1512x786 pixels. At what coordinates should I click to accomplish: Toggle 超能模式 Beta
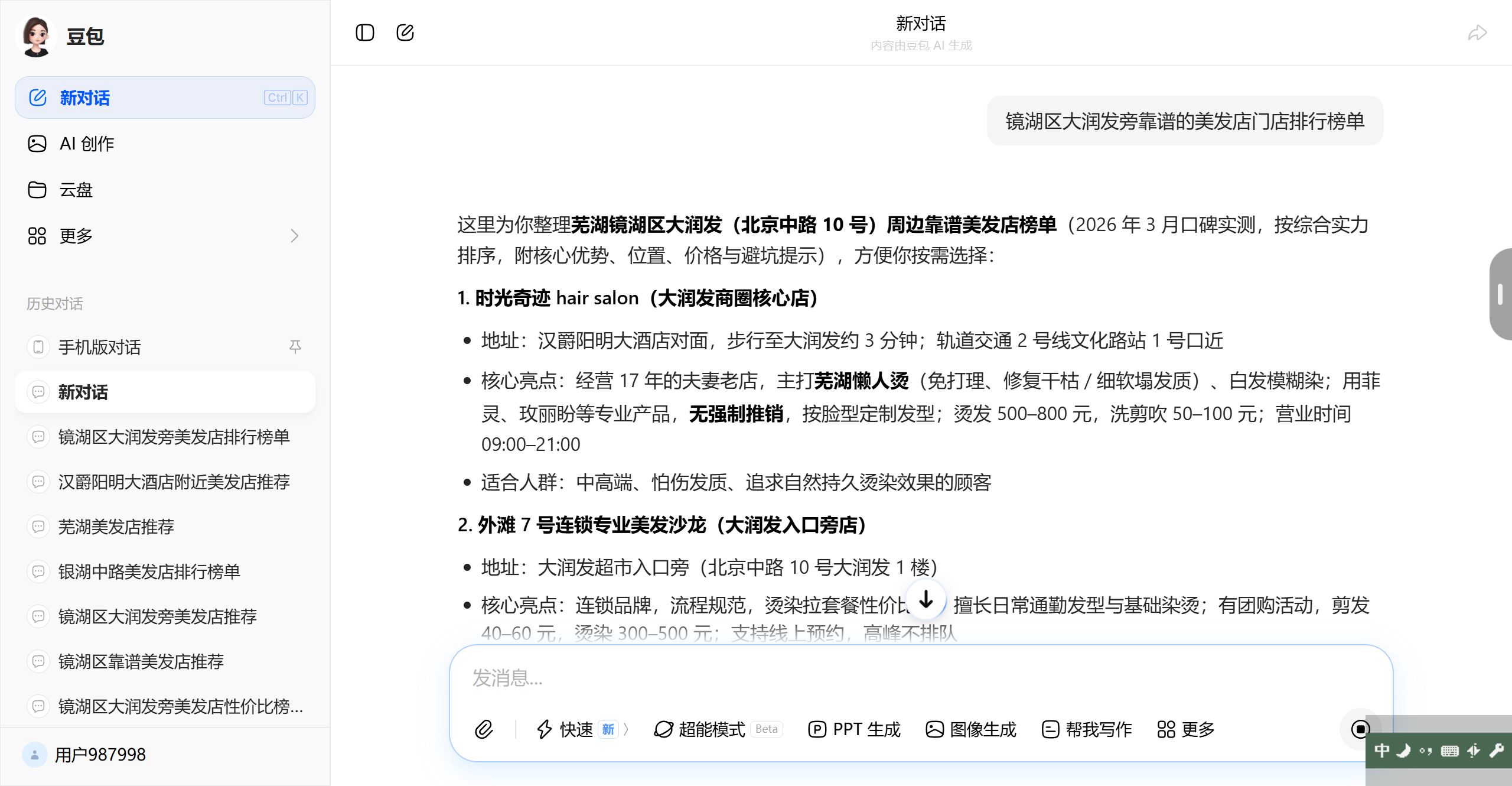[x=718, y=729]
